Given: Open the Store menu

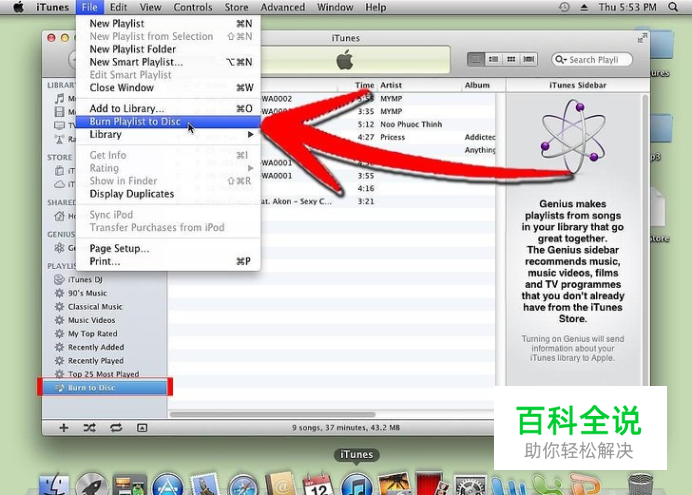Looking at the screenshot, I should click(236, 7).
